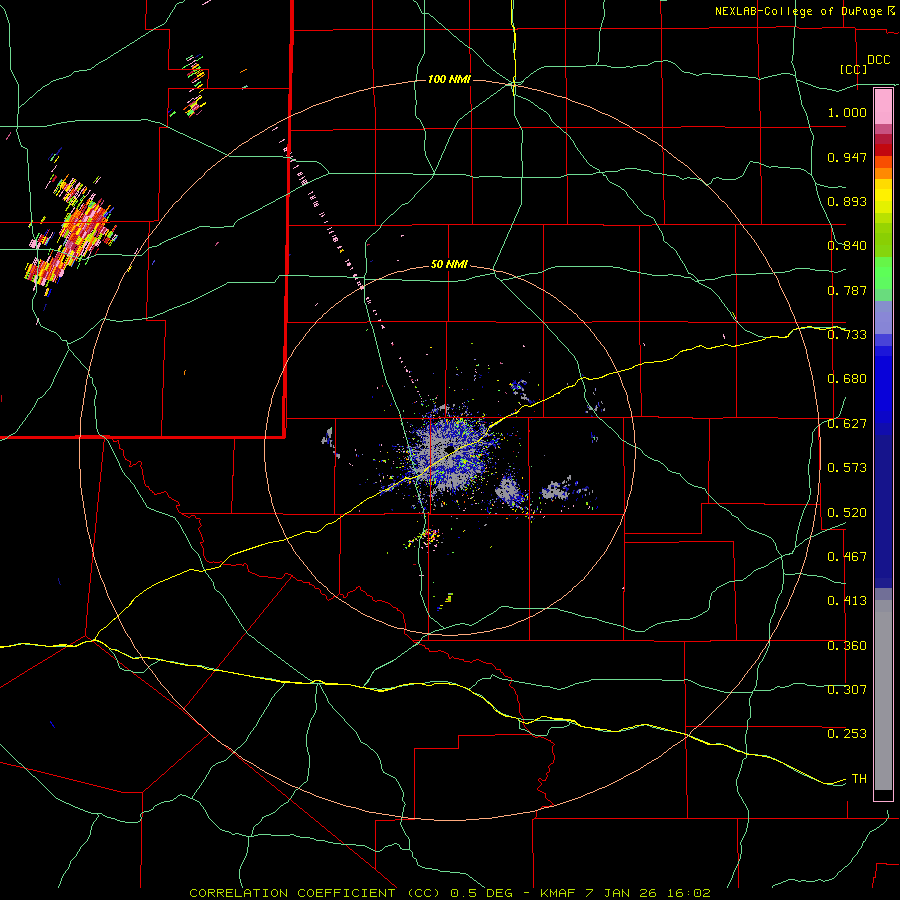Click the TH threshold label

pos(859,779)
